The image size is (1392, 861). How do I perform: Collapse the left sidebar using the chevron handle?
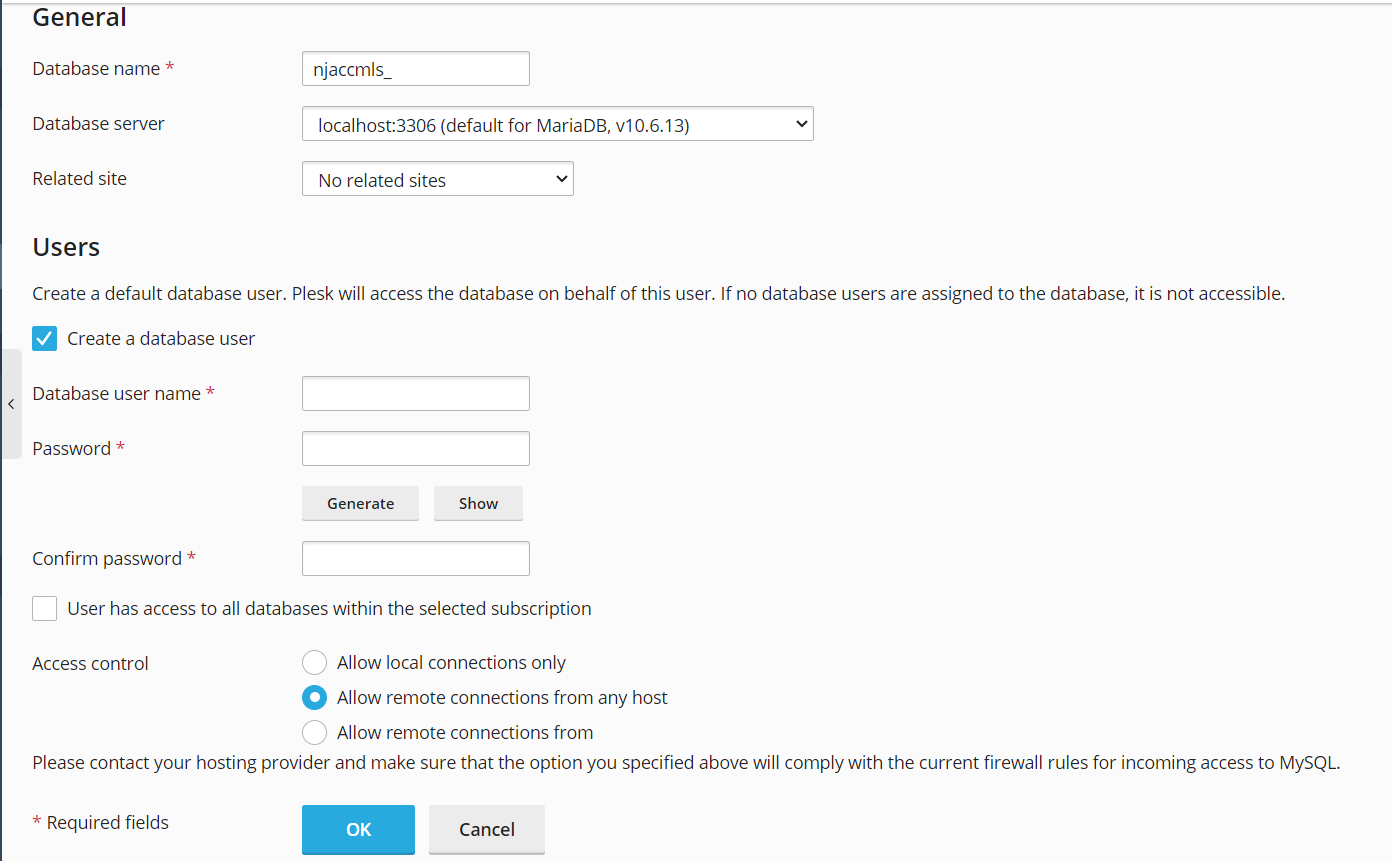pos(11,404)
